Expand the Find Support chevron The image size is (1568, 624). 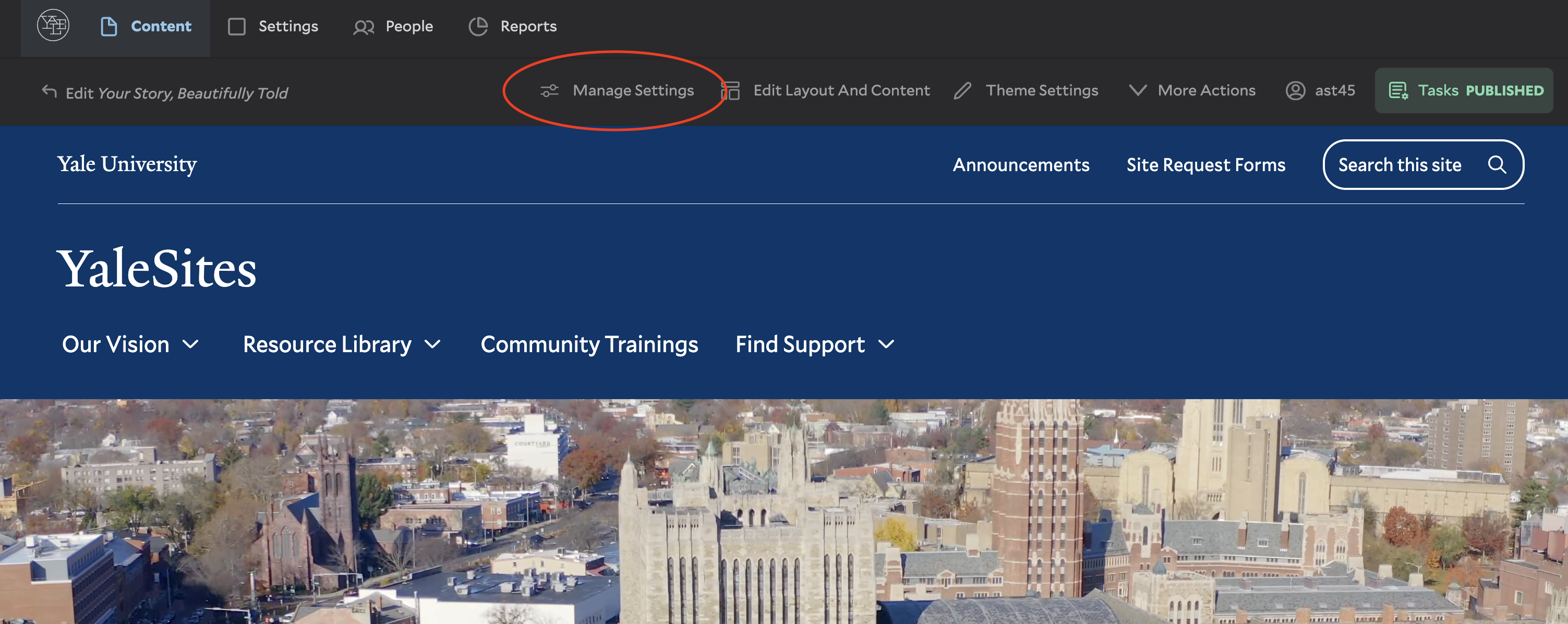tap(887, 344)
